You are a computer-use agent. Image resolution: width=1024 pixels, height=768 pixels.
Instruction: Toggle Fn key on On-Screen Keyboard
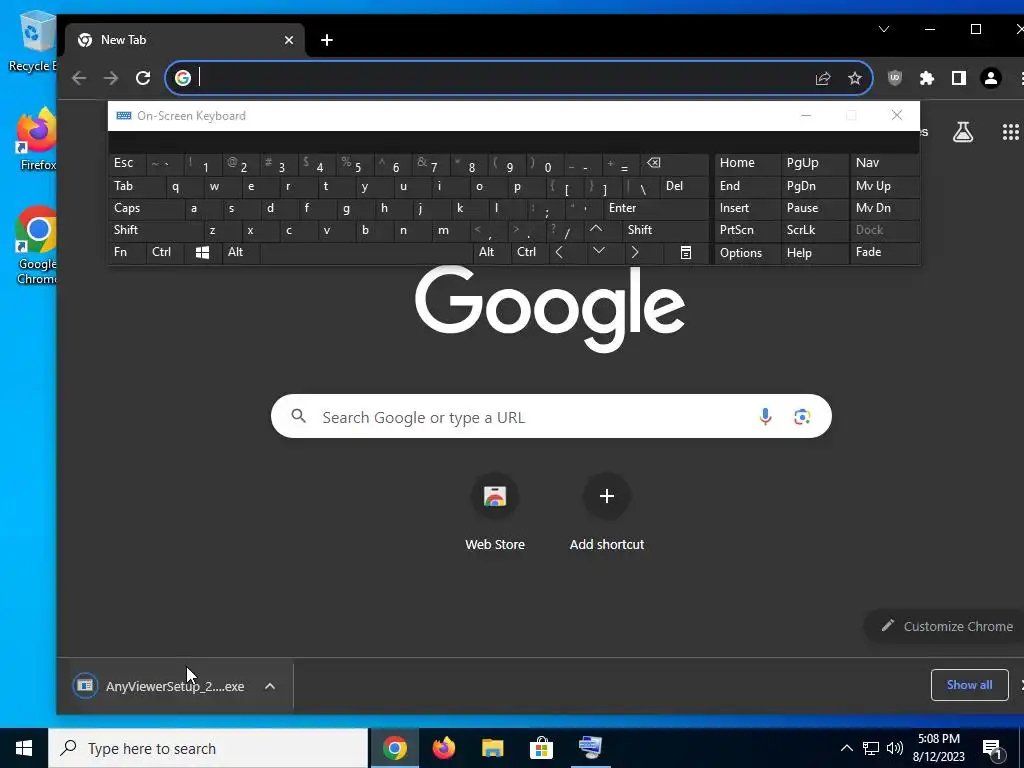click(127, 252)
